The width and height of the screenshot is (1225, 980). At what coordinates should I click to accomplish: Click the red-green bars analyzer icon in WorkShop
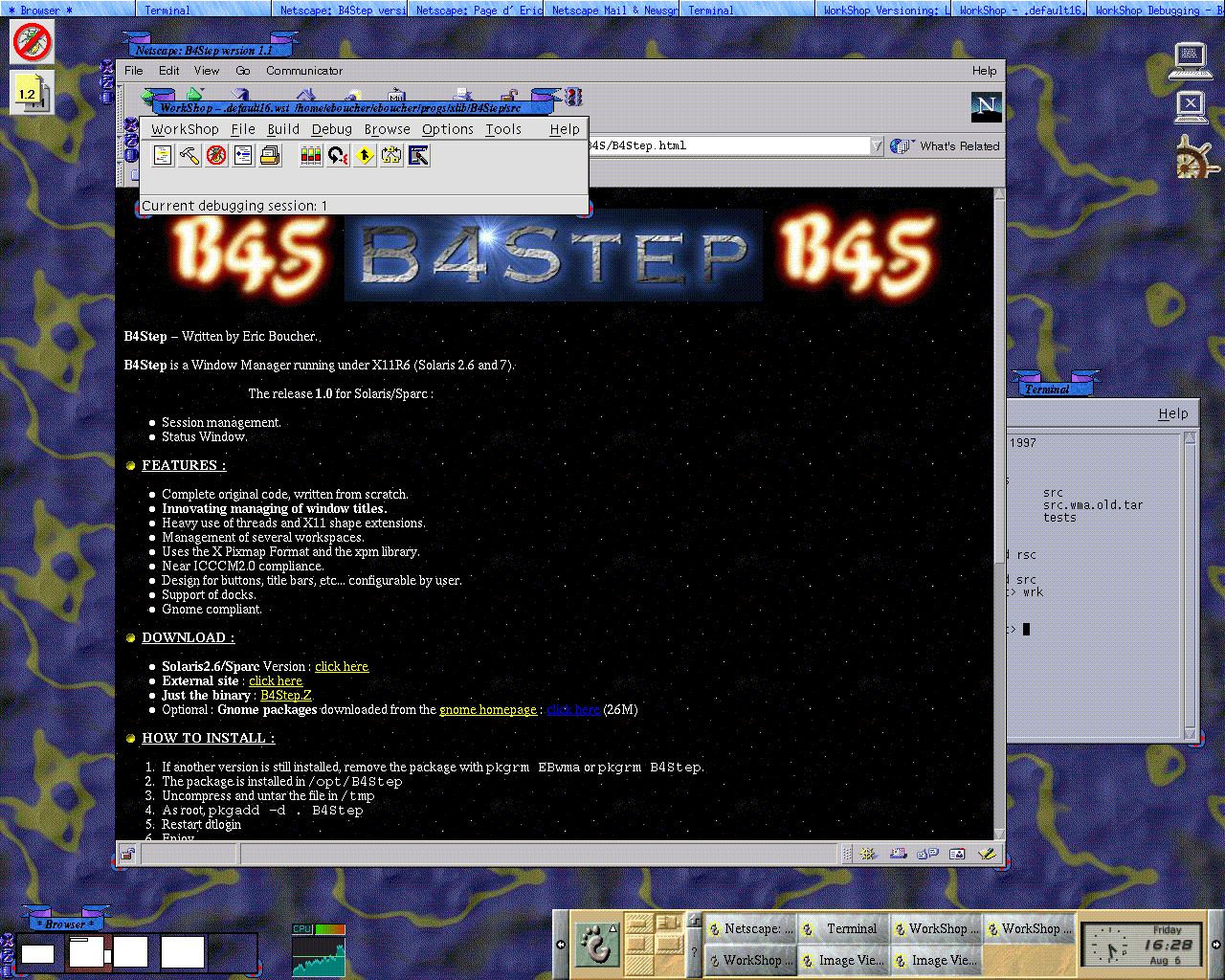311,155
